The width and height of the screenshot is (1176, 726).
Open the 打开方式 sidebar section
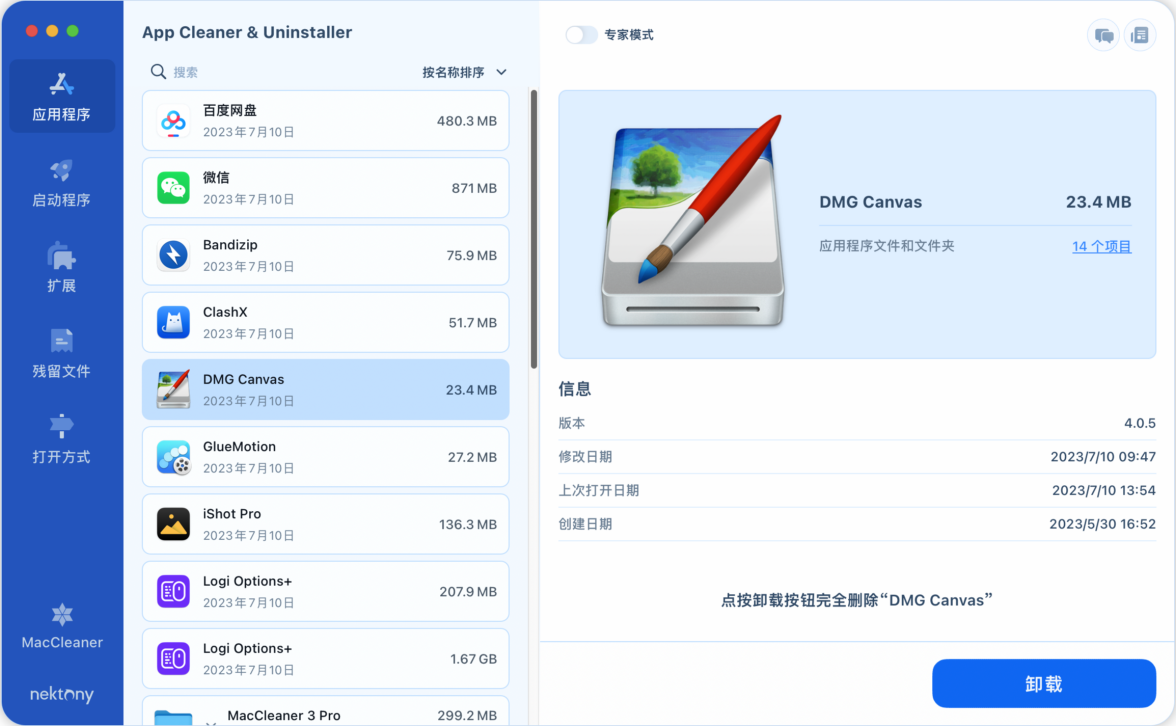click(62, 439)
